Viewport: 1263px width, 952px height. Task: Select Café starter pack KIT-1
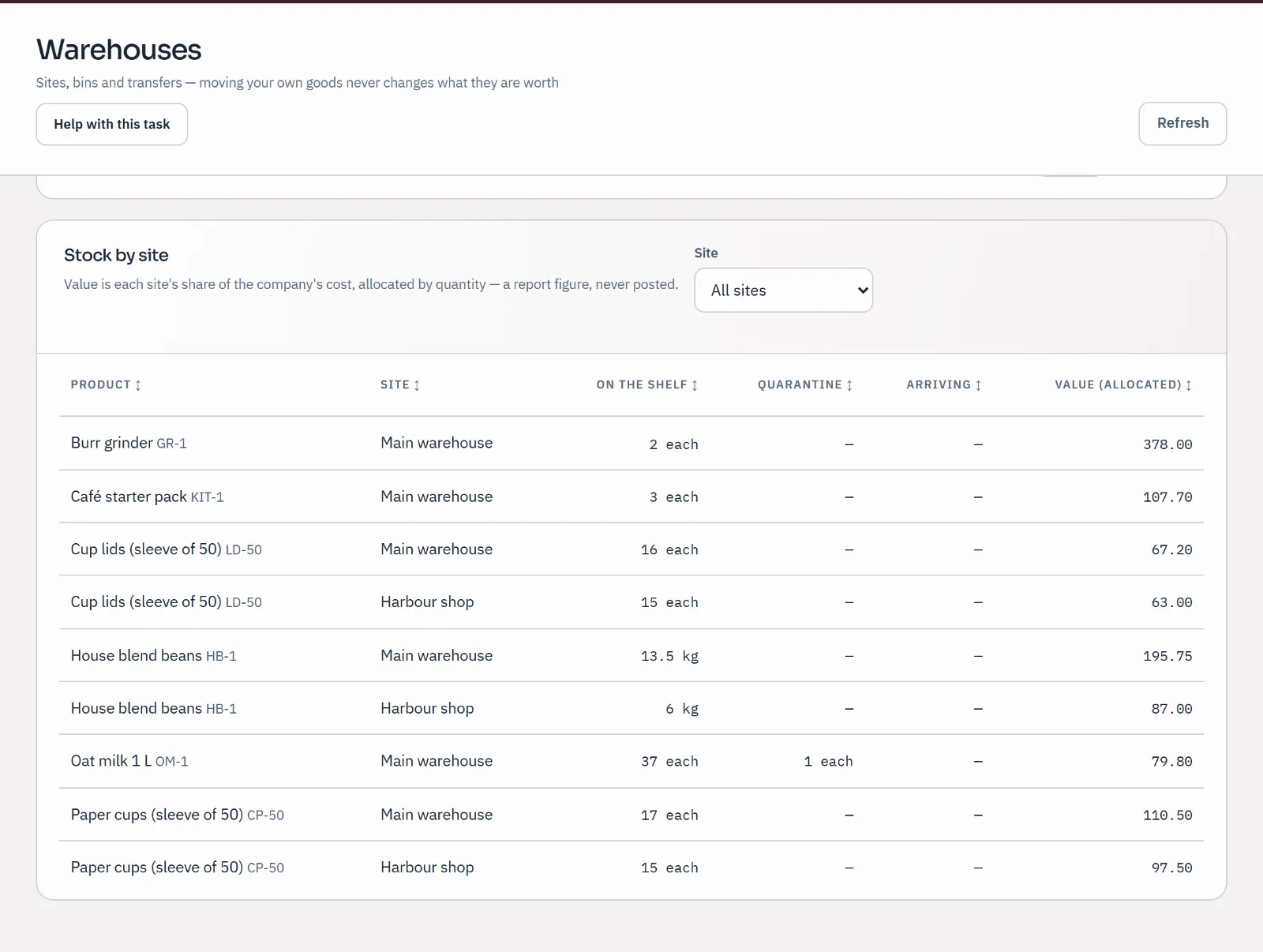(147, 497)
